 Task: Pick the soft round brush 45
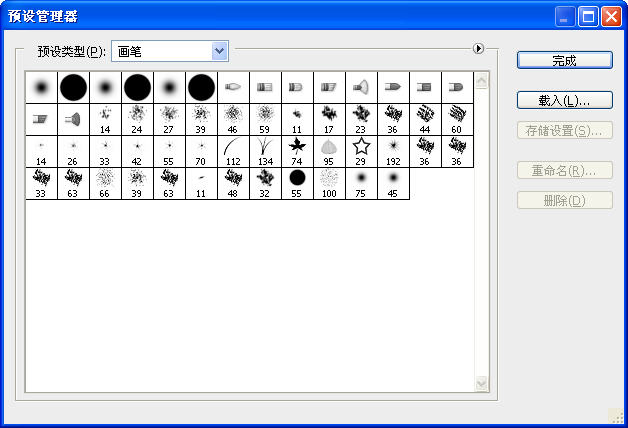(x=393, y=181)
